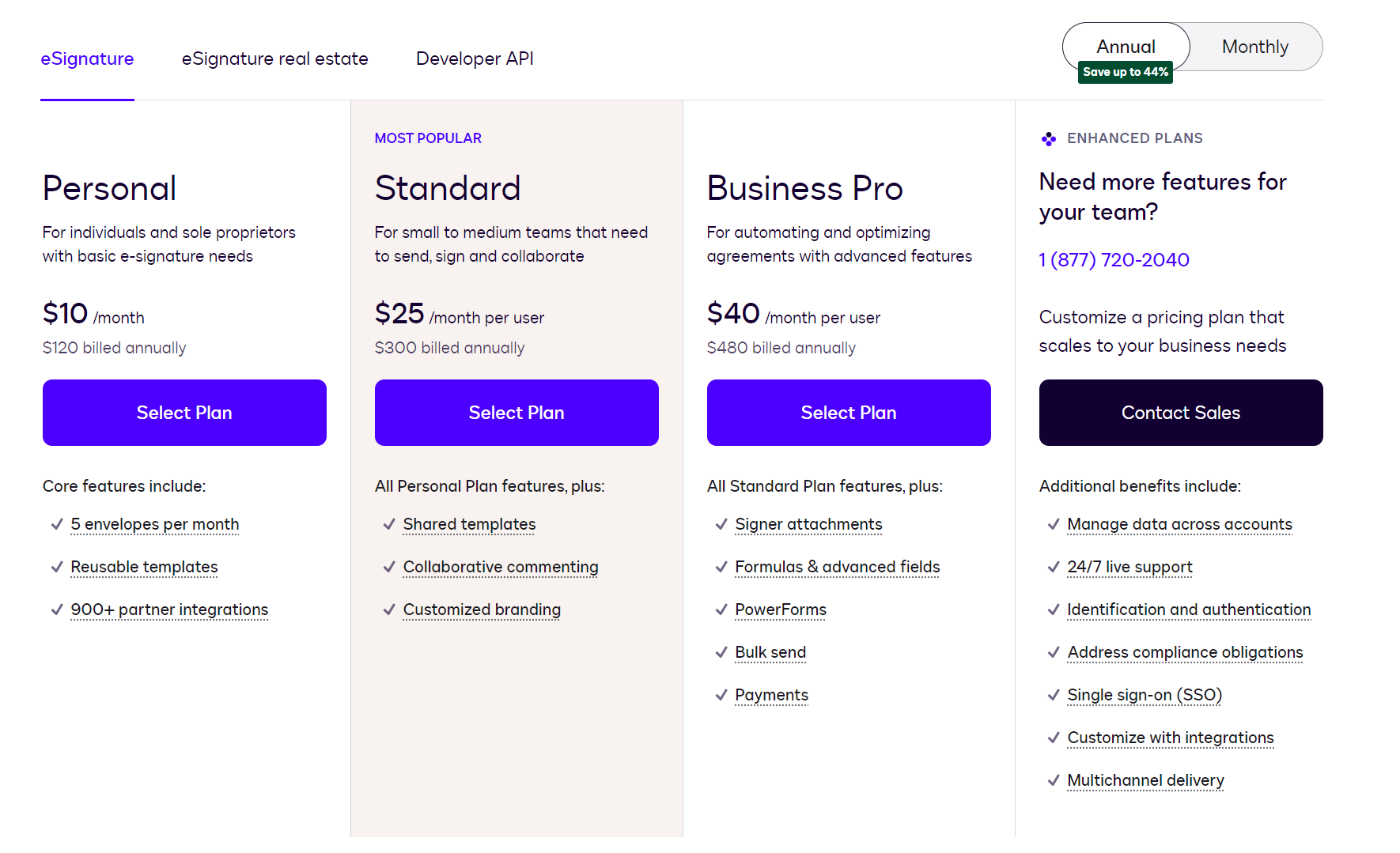
Task: Open the Bulk send feature link
Action: click(770, 652)
